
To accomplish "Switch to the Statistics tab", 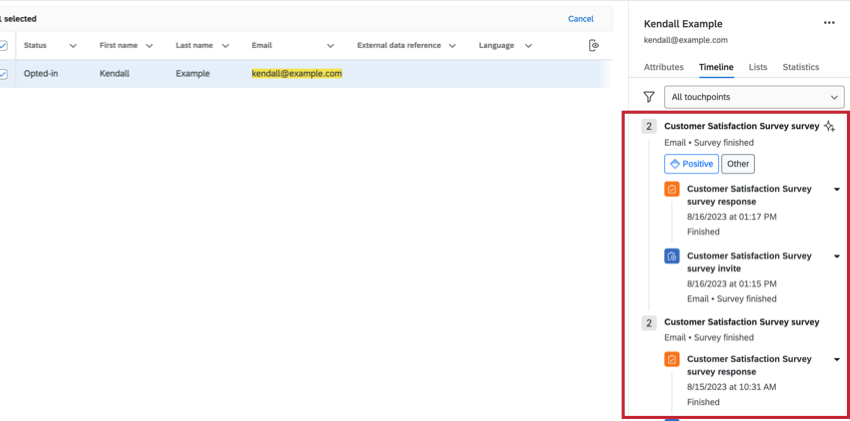I will pyautogui.click(x=801, y=67).
